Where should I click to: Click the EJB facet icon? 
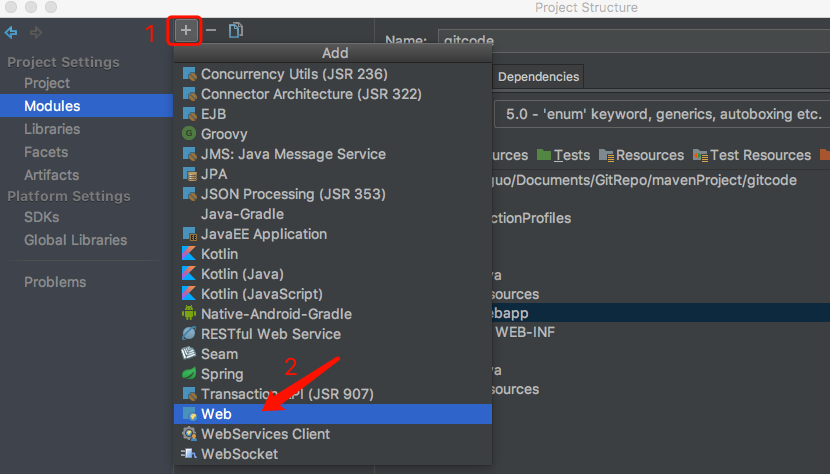[189, 114]
